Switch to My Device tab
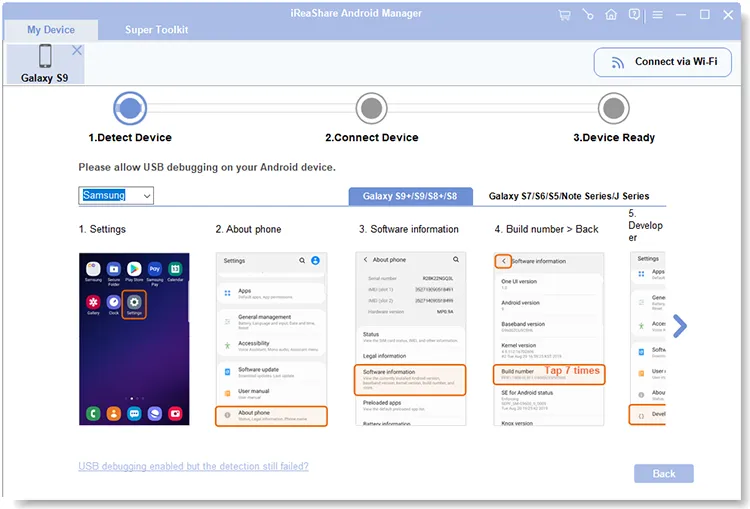 [51, 30]
